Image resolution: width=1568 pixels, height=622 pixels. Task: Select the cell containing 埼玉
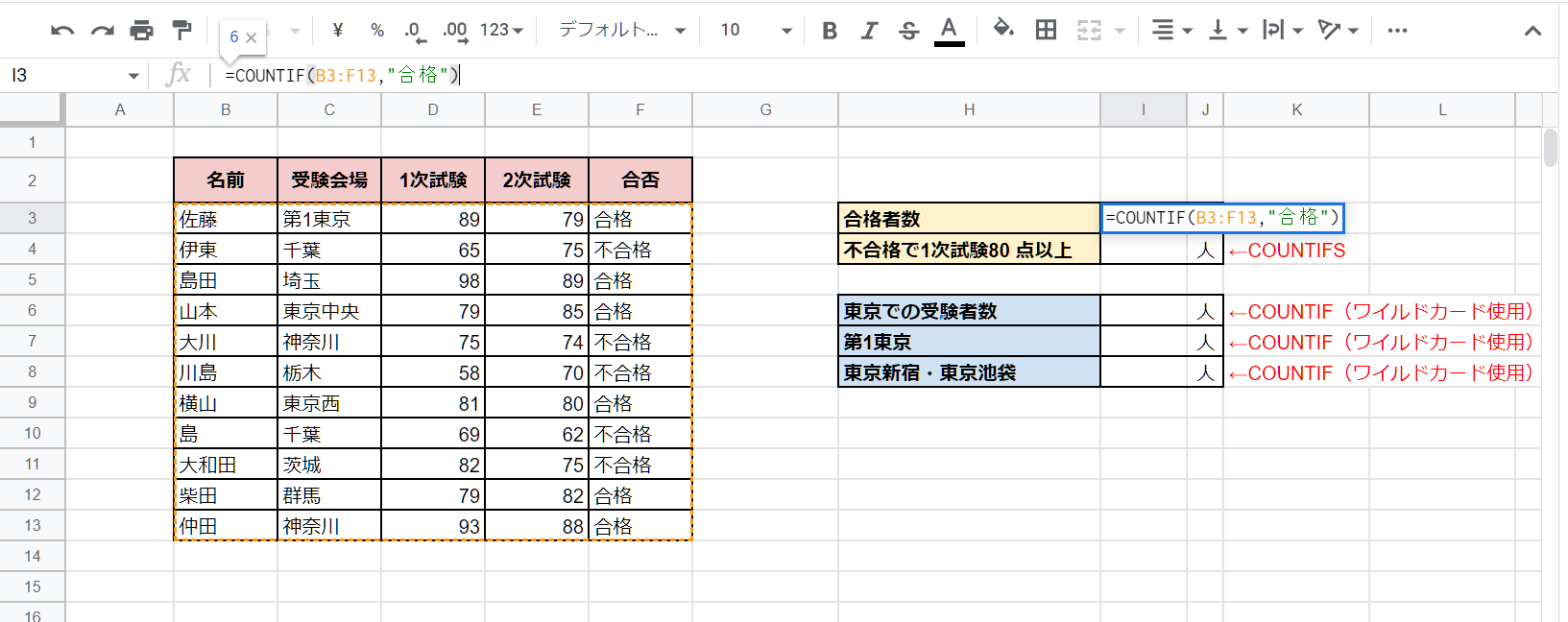pyautogui.click(x=329, y=280)
